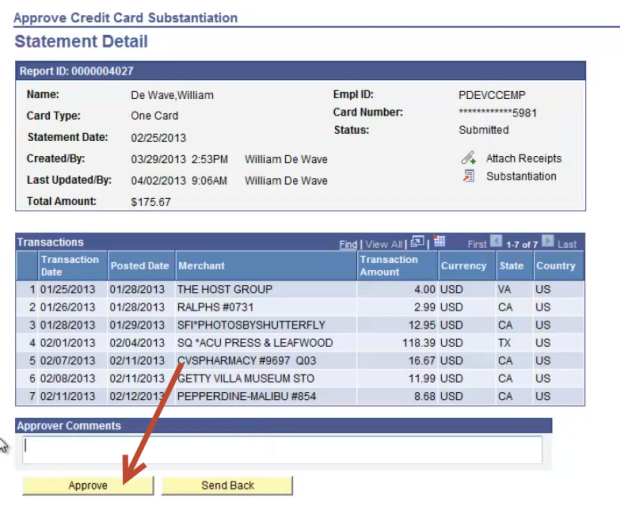Click the download grid to spreadsheet icon
The height and width of the screenshot is (509, 620).
click(x=439, y=243)
